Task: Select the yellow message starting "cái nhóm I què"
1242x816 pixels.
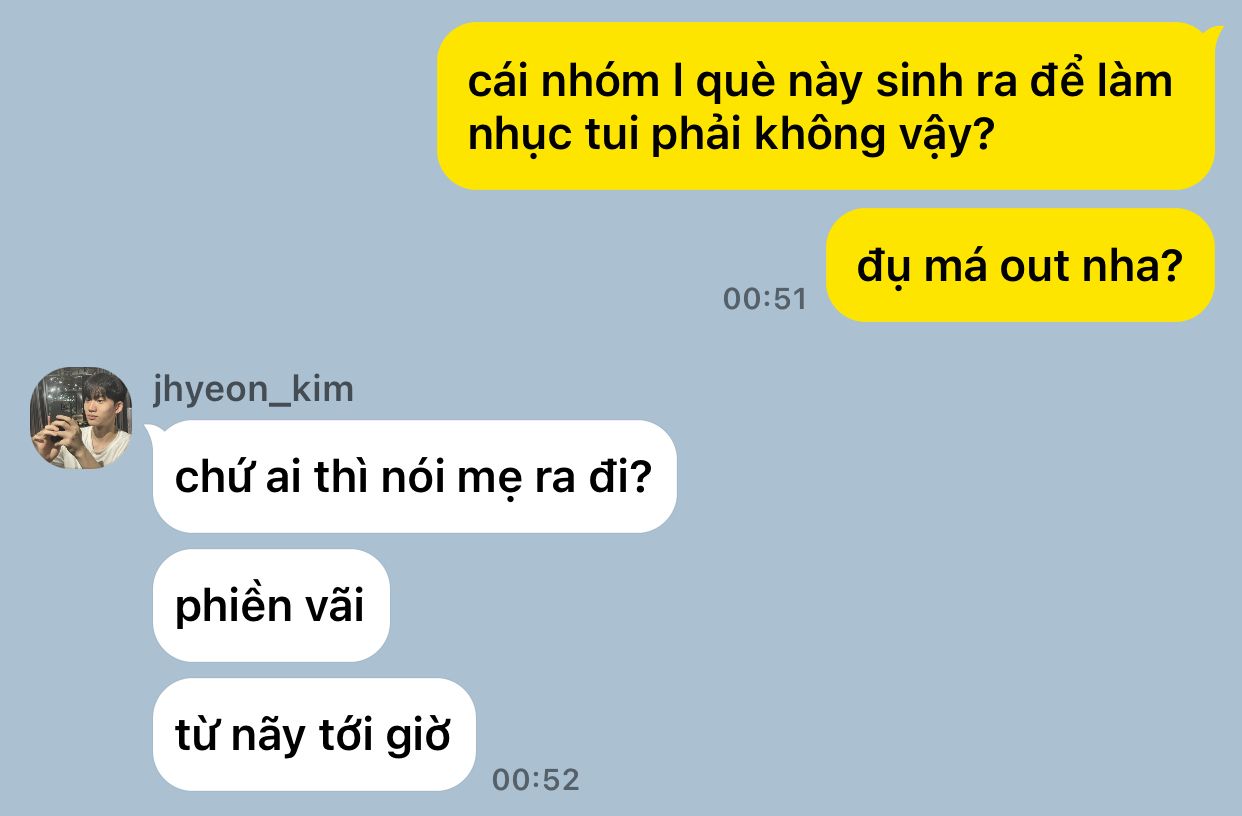Action: tap(826, 106)
